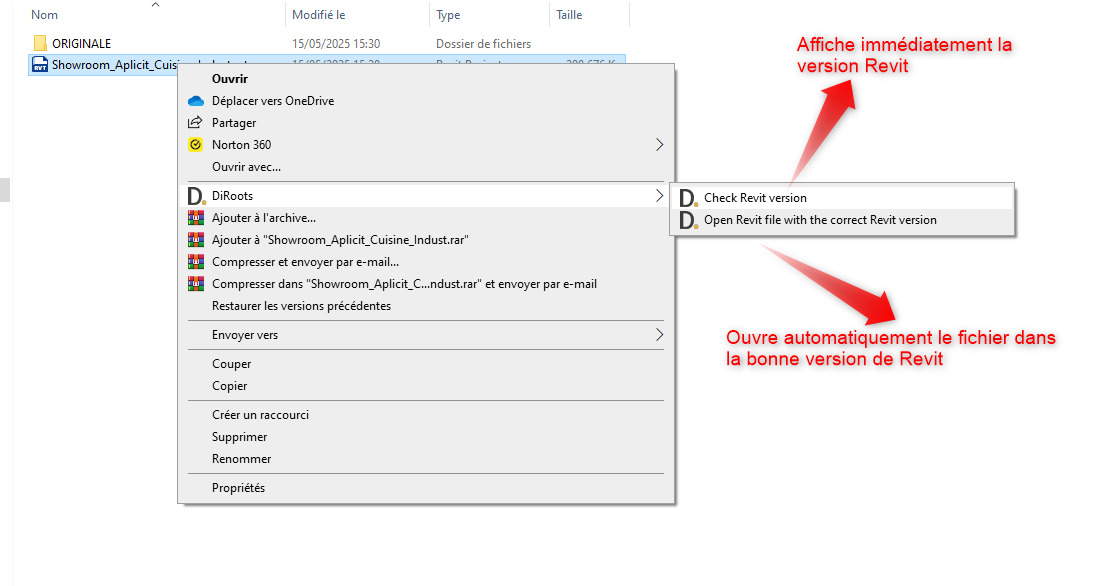Click the OneDrive cloud icon beside "Déplacer vers OneDrive"
Viewport: 1117px width, 586px height.
(x=196, y=100)
